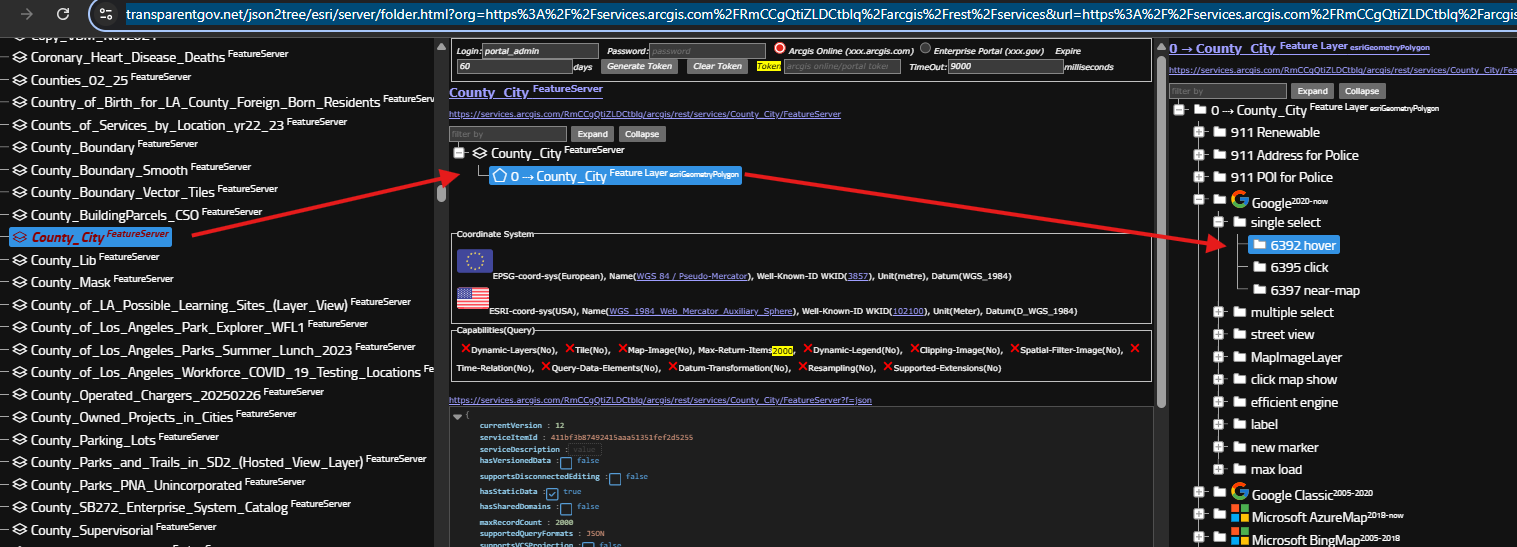
Task: Open County_Parking_Lots FeatureServer in the list
Action: [94, 439]
